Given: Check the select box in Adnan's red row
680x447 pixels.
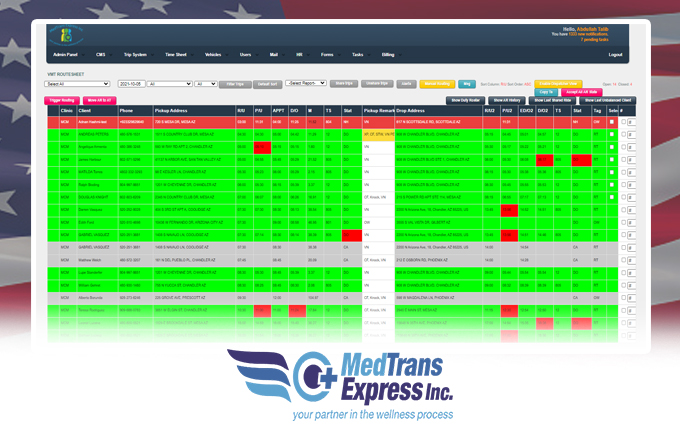Looking at the screenshot, I should tap(612, 122).
